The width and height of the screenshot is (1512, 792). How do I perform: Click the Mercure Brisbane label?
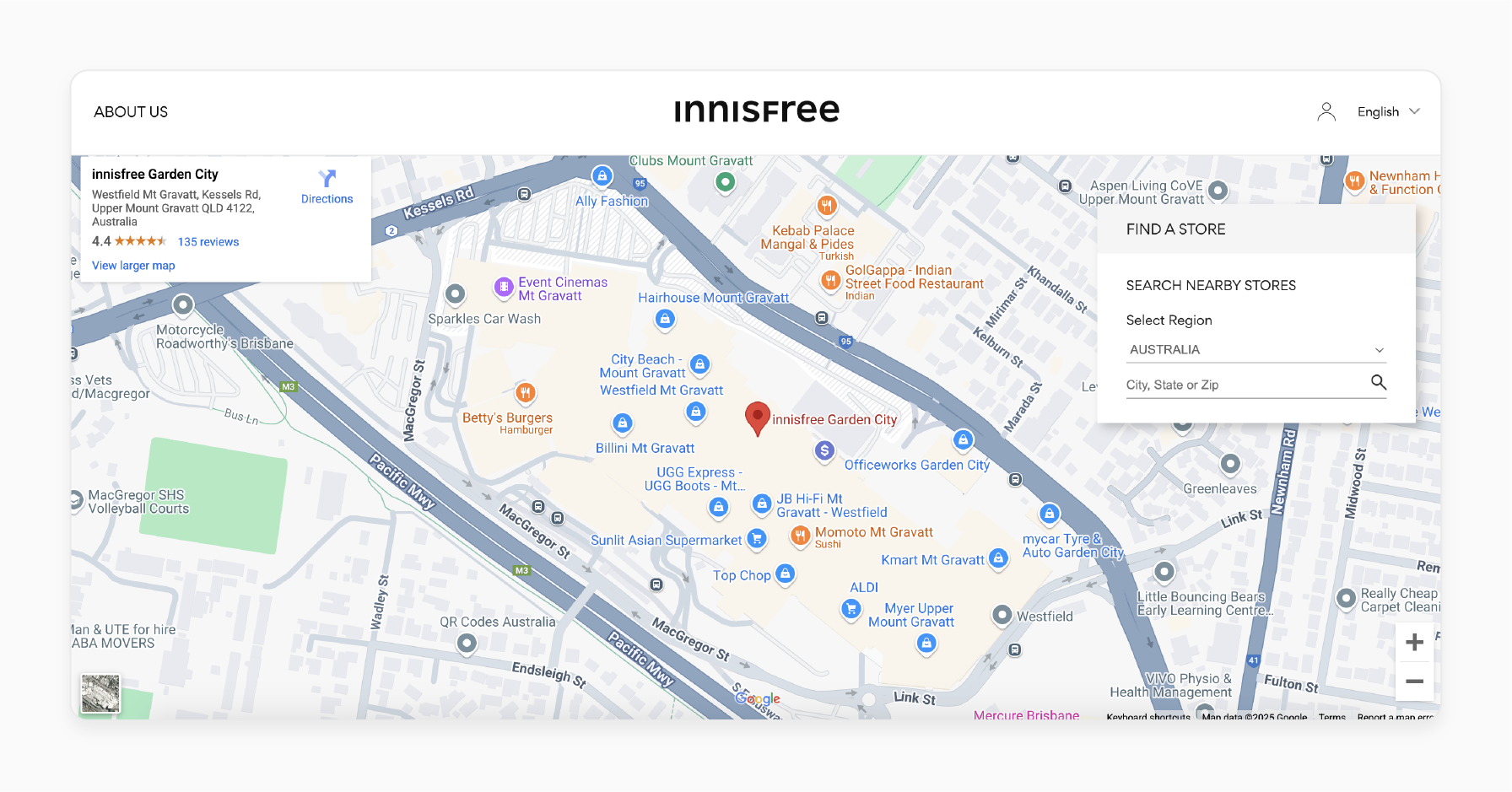1026,714
